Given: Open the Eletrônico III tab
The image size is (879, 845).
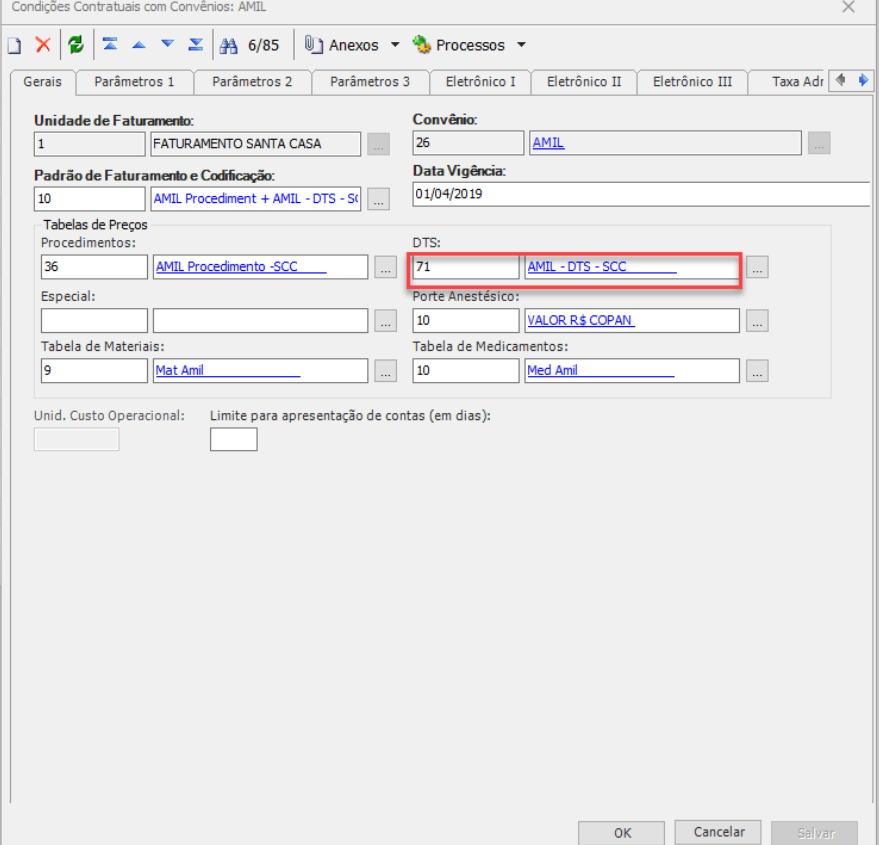Looking at the screenshot, I should [692, 82].
